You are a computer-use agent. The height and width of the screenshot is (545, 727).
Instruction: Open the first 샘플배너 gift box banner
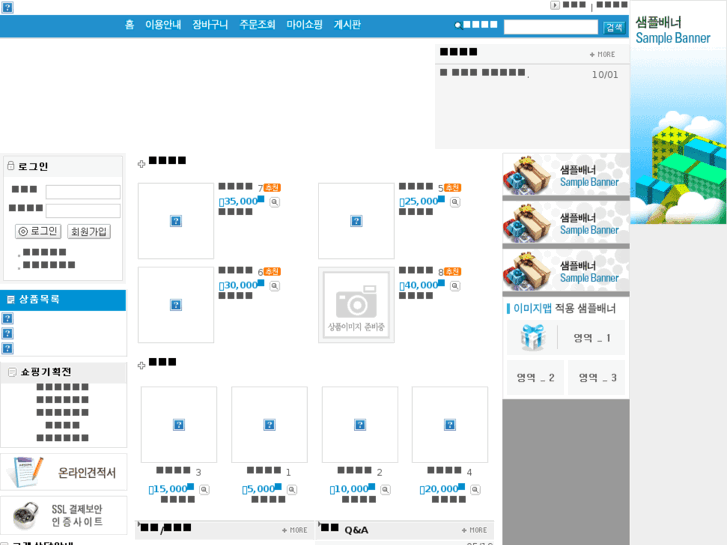(x=566, y=175)
